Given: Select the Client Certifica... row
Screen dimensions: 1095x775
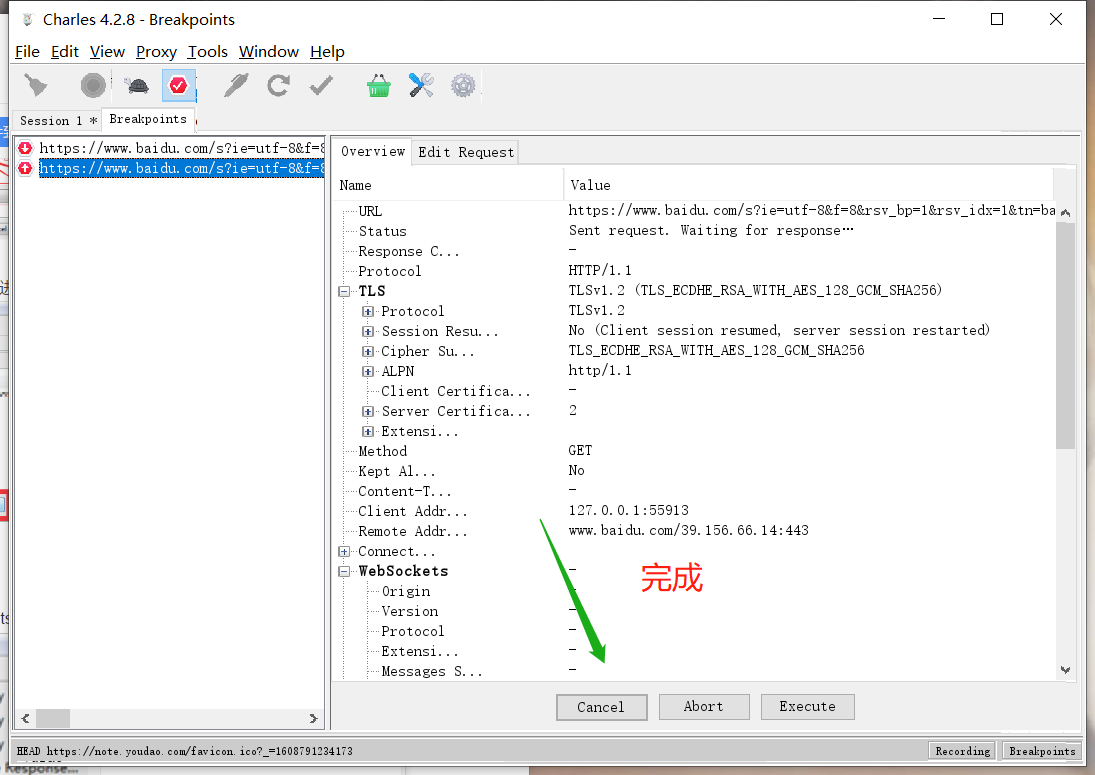Looking at the screenshot, I should [695, 391].
